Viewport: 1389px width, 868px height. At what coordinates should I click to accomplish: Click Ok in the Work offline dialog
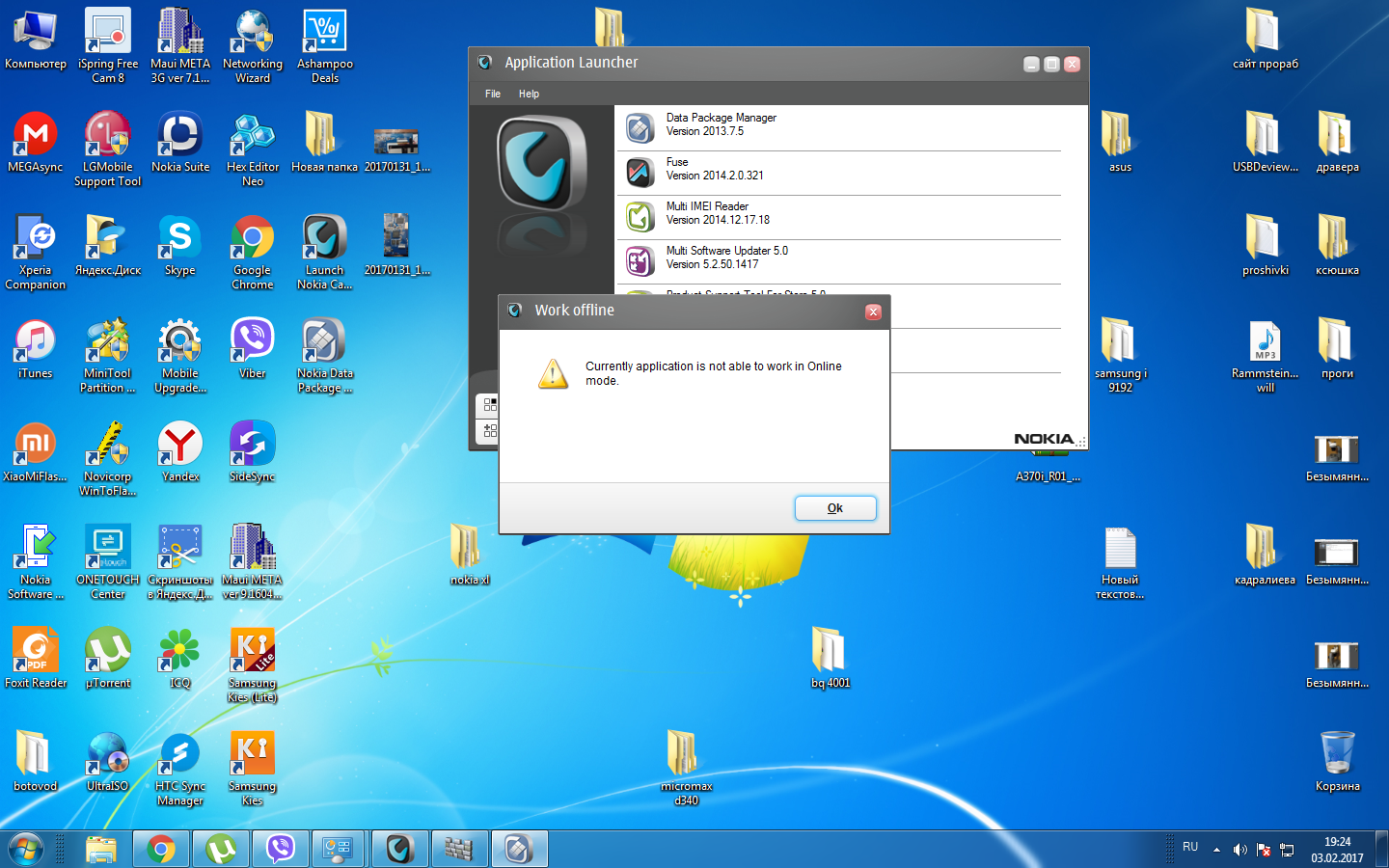click(834, 508)
